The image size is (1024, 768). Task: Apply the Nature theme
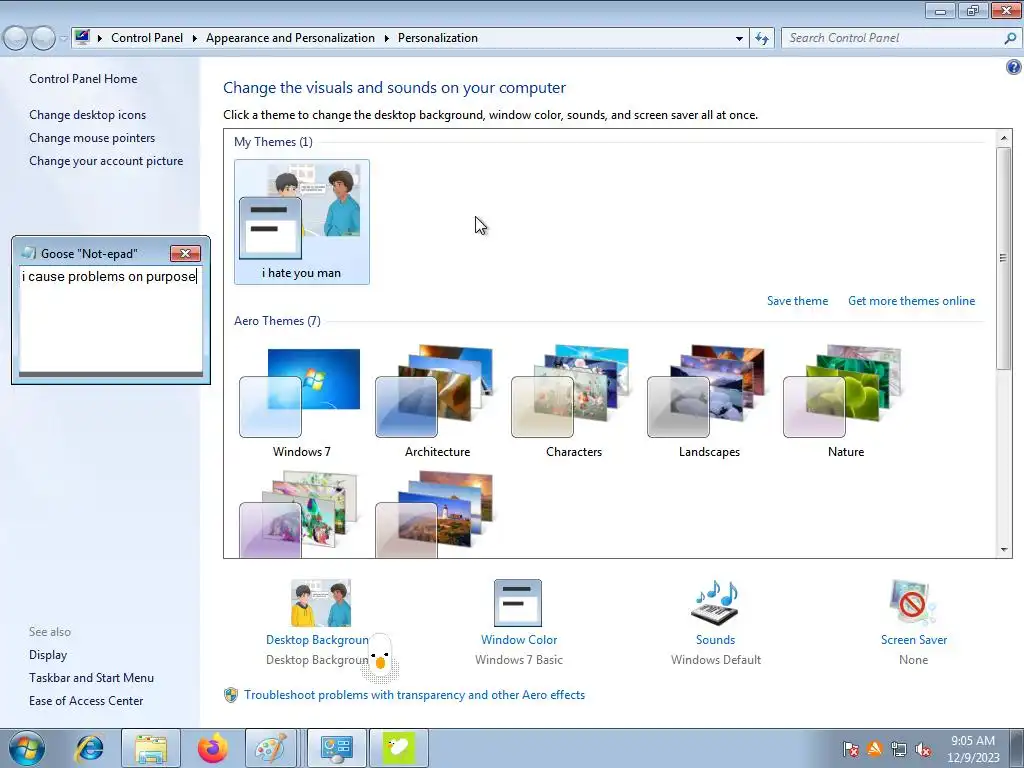[846, 403]
